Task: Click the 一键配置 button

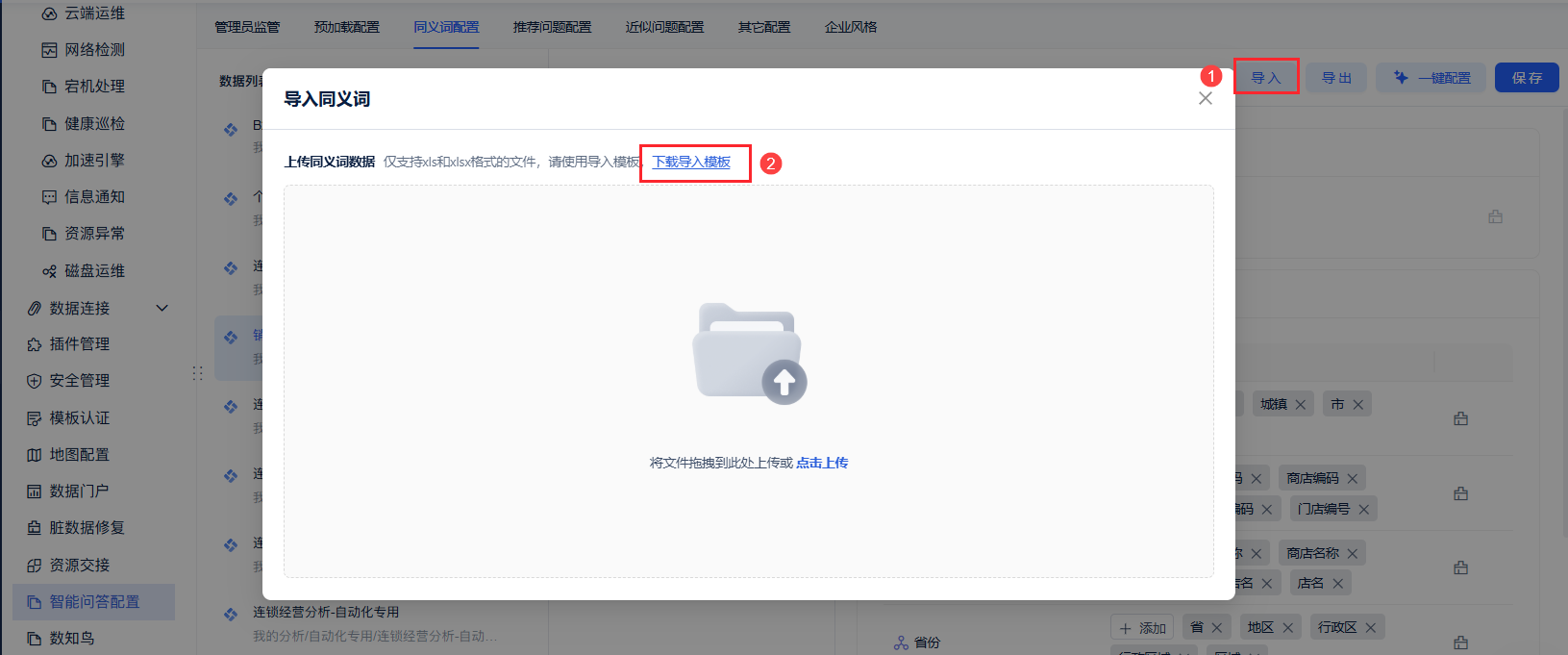Action: coord(1431,78)
